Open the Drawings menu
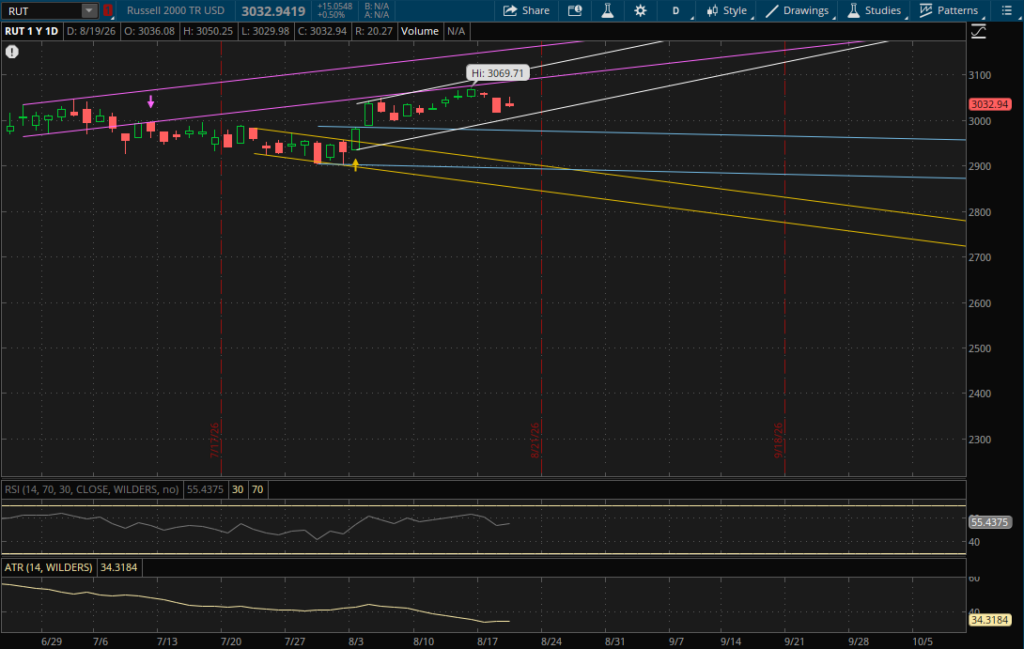Screen dimensions: 1024x649 798,10
